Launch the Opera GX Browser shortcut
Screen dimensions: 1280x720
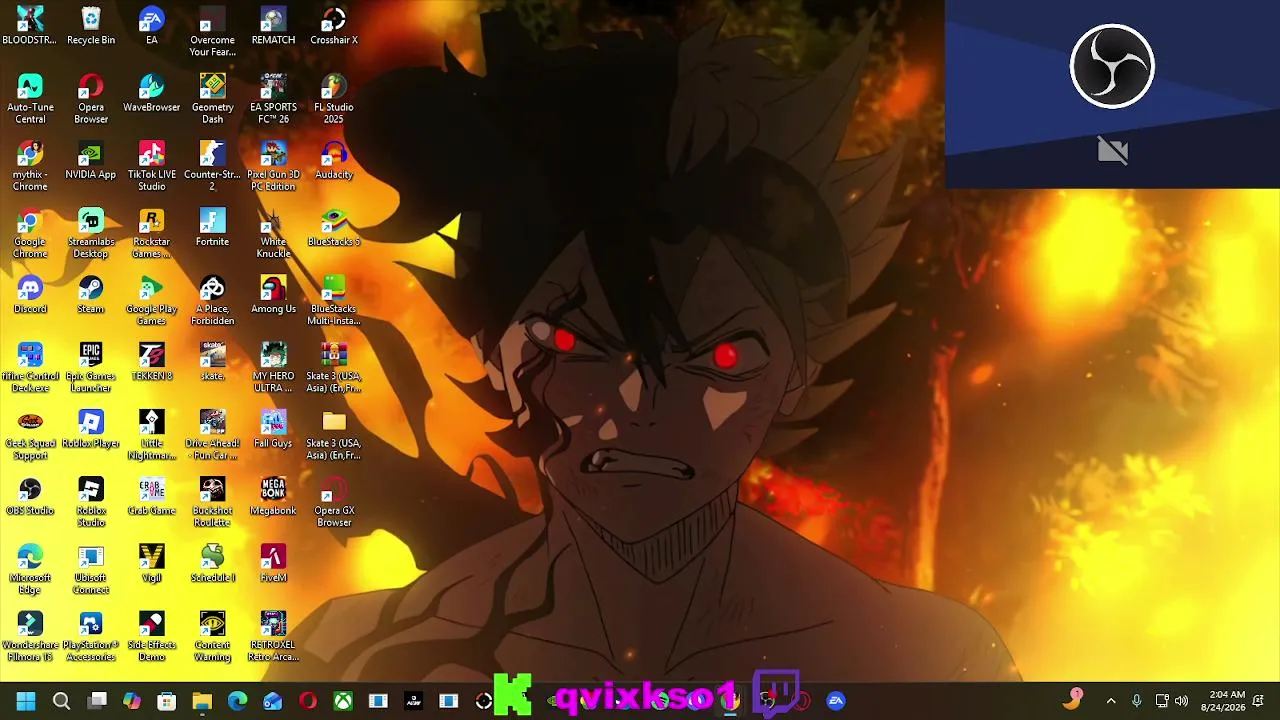tap(334, 501)
